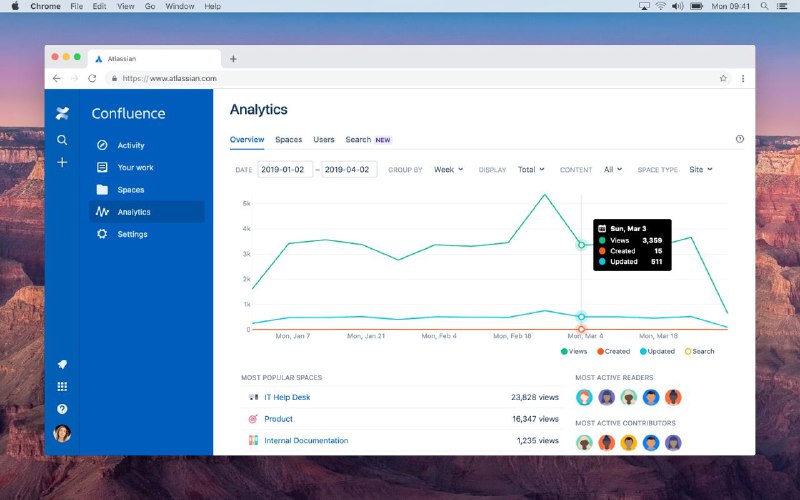Switch to the Spaces tab
800x500 pixels.
289,139
